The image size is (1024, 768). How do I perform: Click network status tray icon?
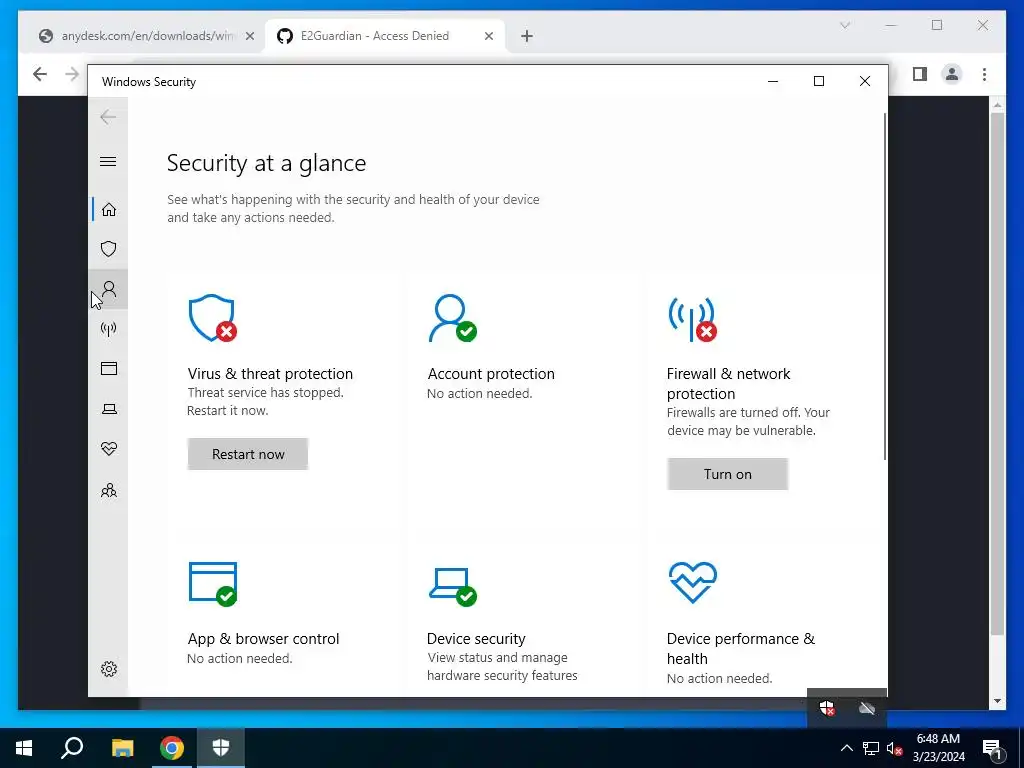click(870, 748)
